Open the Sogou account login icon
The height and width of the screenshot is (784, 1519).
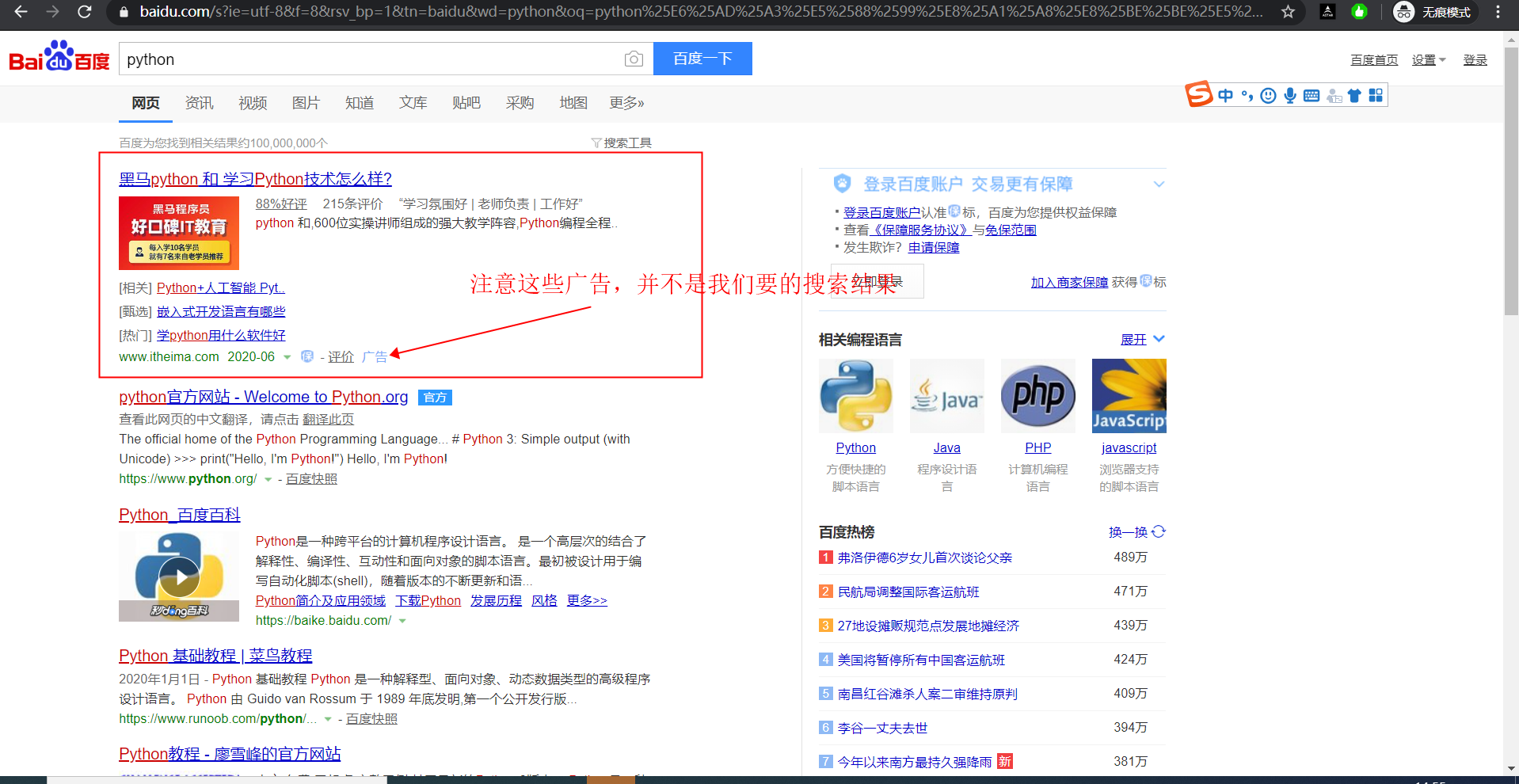tap(1334, 96)
